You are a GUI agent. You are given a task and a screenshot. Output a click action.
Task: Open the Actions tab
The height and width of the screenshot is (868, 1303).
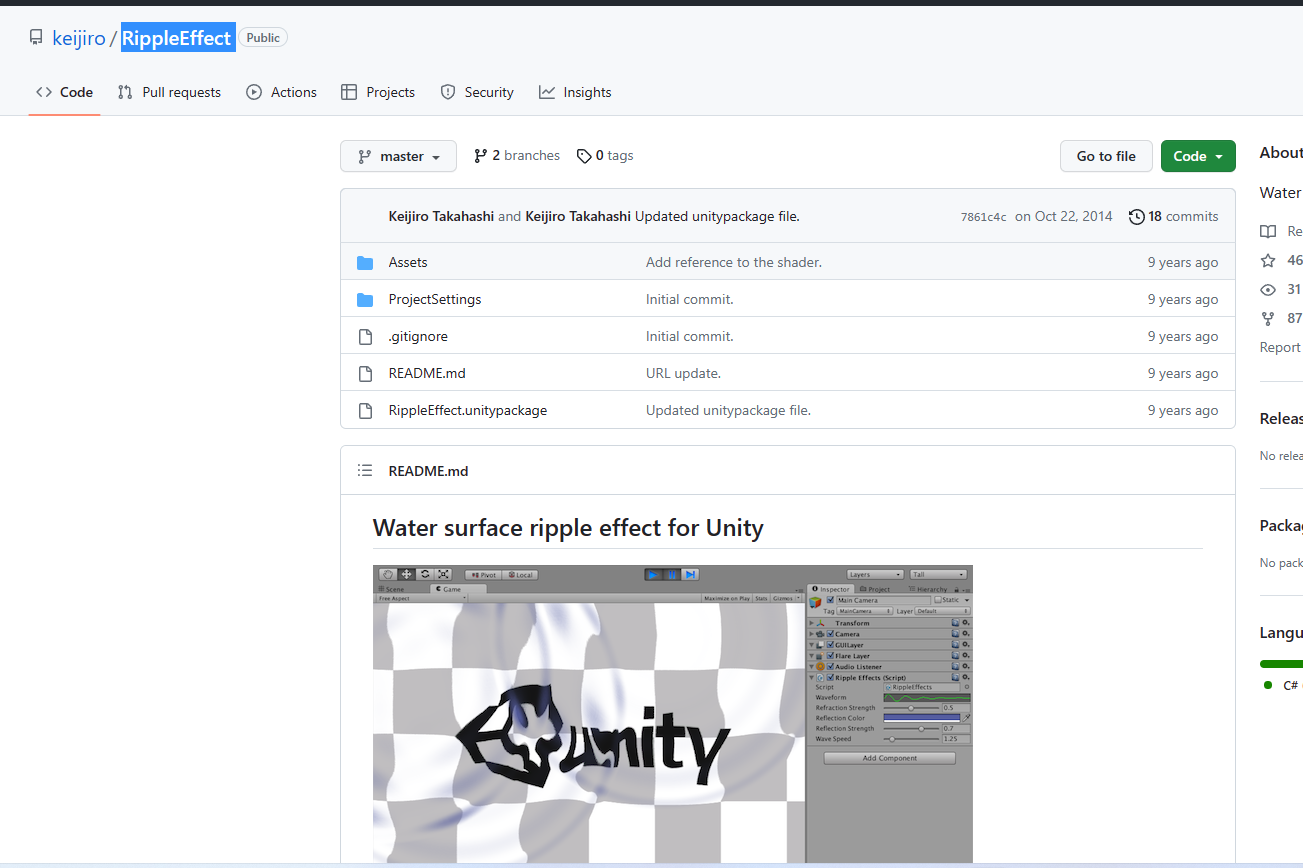[x=281, y=92]
